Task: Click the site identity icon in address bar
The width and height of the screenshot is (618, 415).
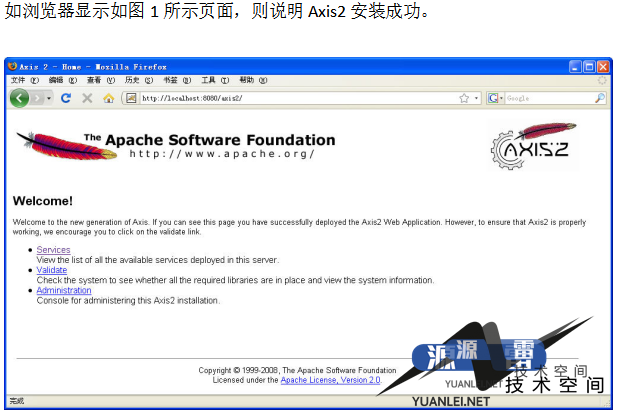Action: 131,98
